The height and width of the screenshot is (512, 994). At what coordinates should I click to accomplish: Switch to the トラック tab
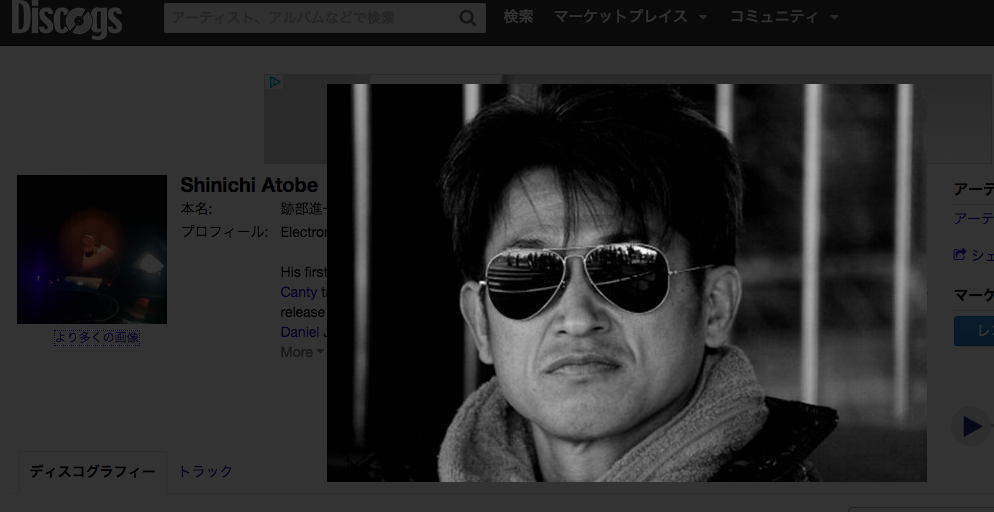click(205, 471)
